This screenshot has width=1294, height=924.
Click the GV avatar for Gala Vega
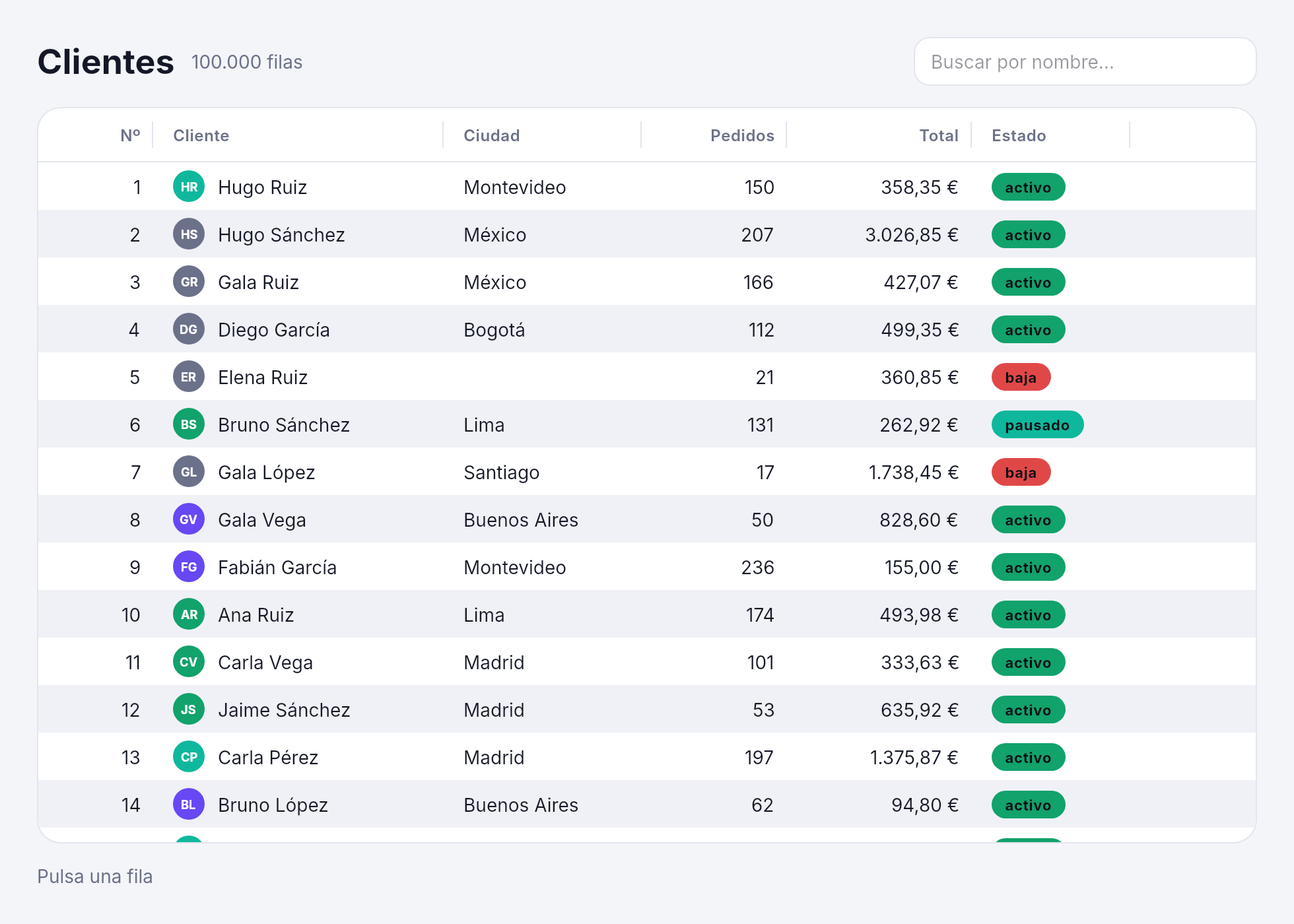[x=189, y=519]
